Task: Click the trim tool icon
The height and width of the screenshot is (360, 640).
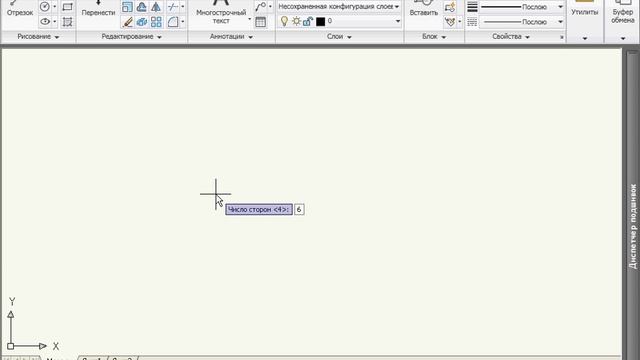Action: [x=173, y=7]
